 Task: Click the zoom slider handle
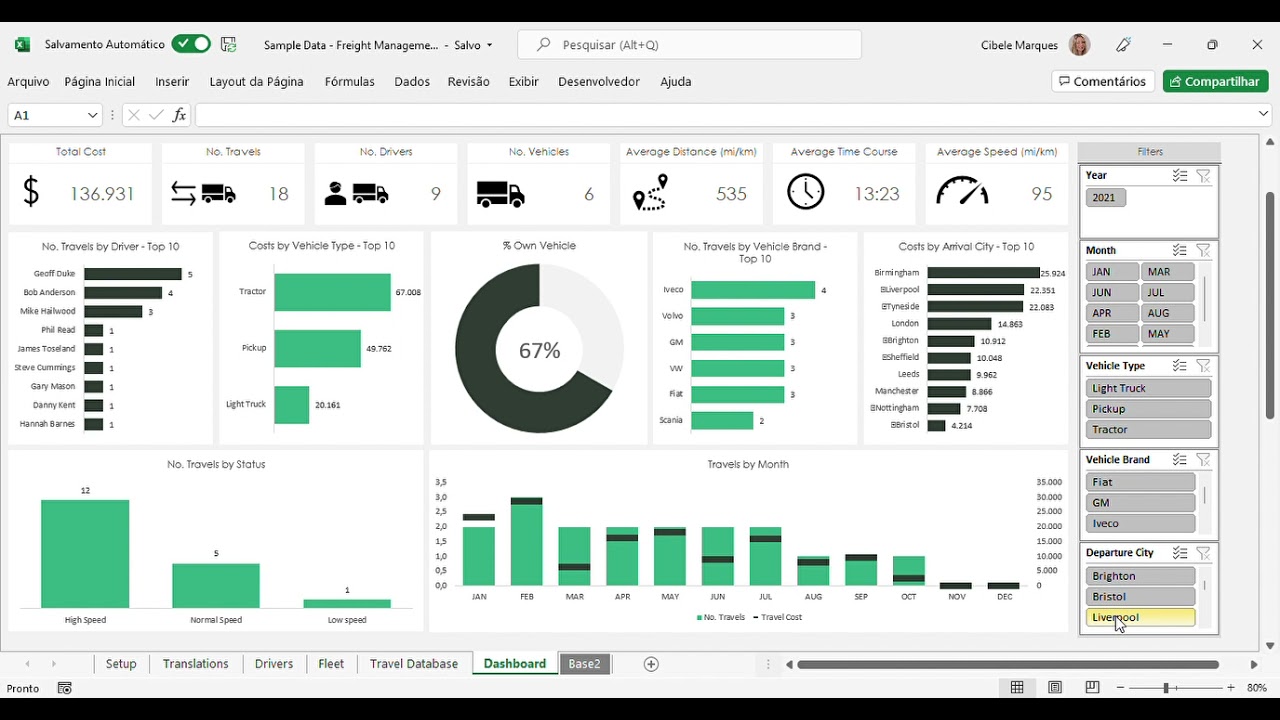coord(1166,688)
